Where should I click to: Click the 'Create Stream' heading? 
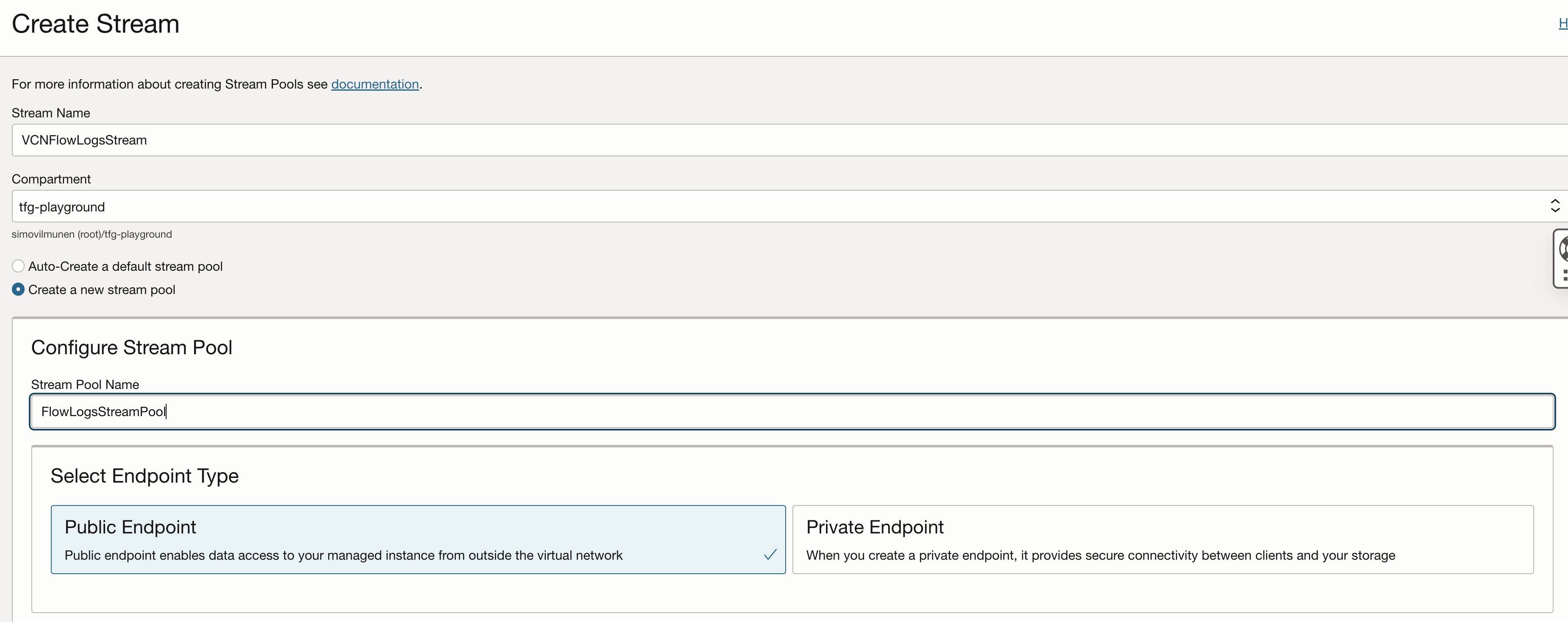96,24
